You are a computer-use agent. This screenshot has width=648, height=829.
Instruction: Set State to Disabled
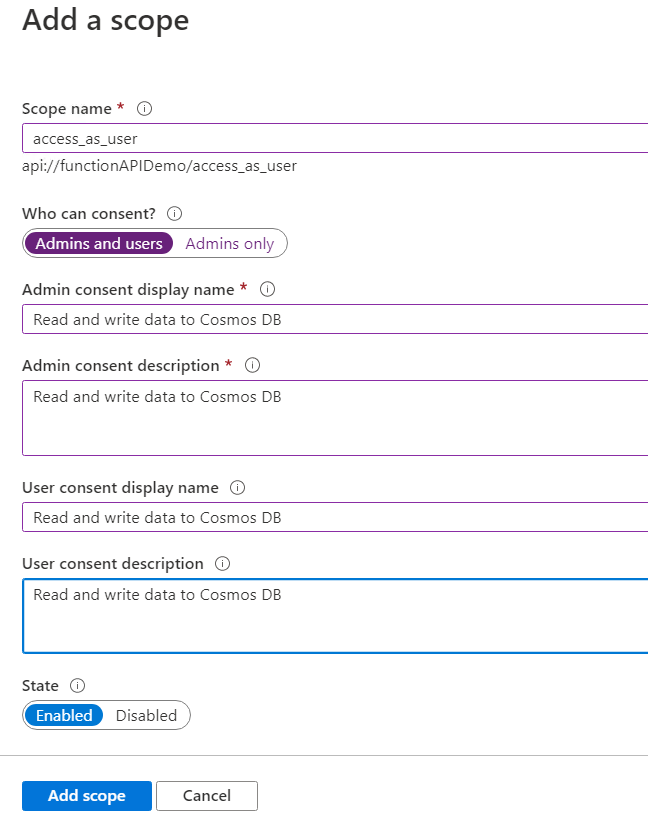coord(146,715)
